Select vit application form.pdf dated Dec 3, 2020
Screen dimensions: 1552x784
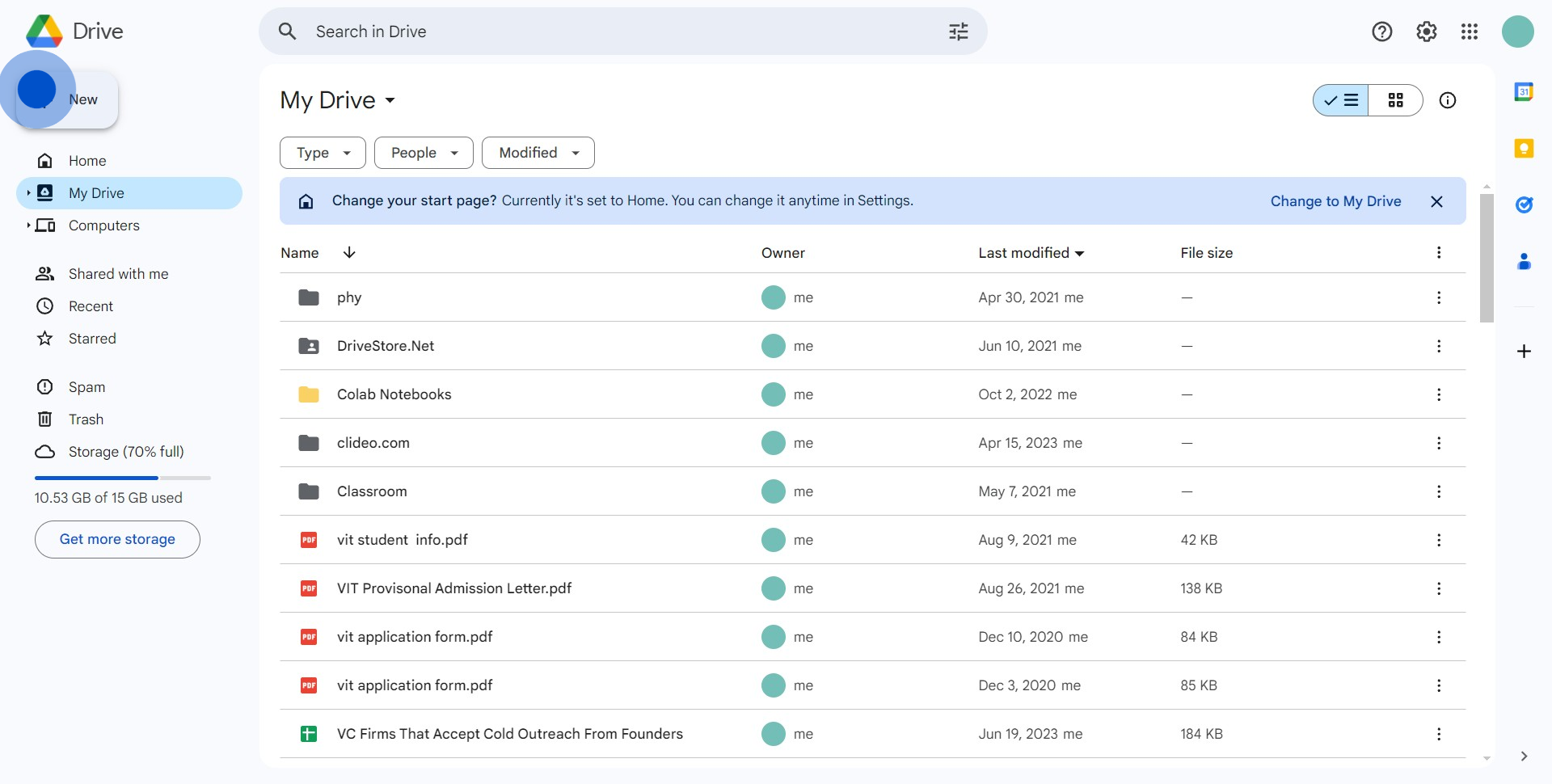click(x=873, y=685)
